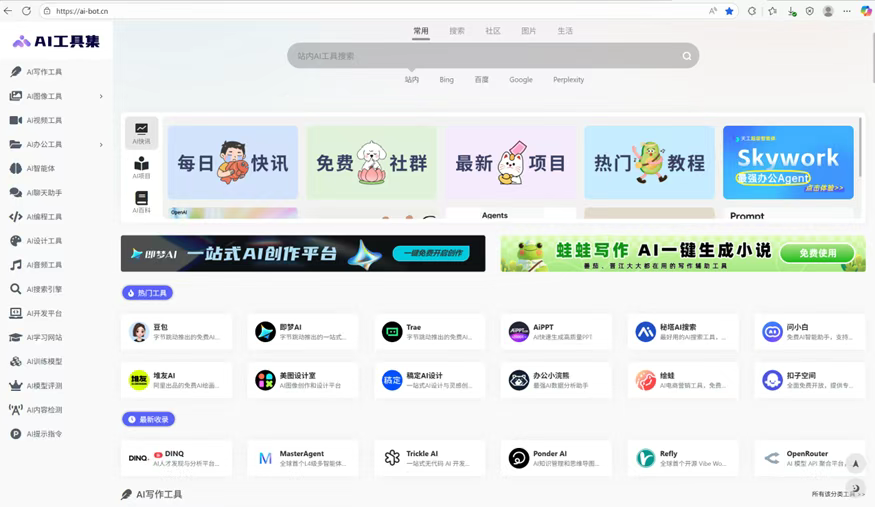Open the 免费社群 banner card

click(x=372, y=162)
